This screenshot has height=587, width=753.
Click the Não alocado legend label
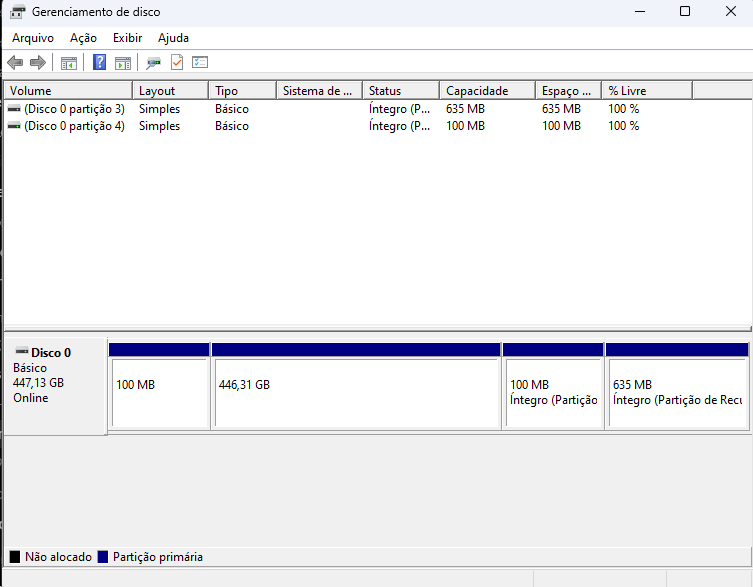pos(59,557)
